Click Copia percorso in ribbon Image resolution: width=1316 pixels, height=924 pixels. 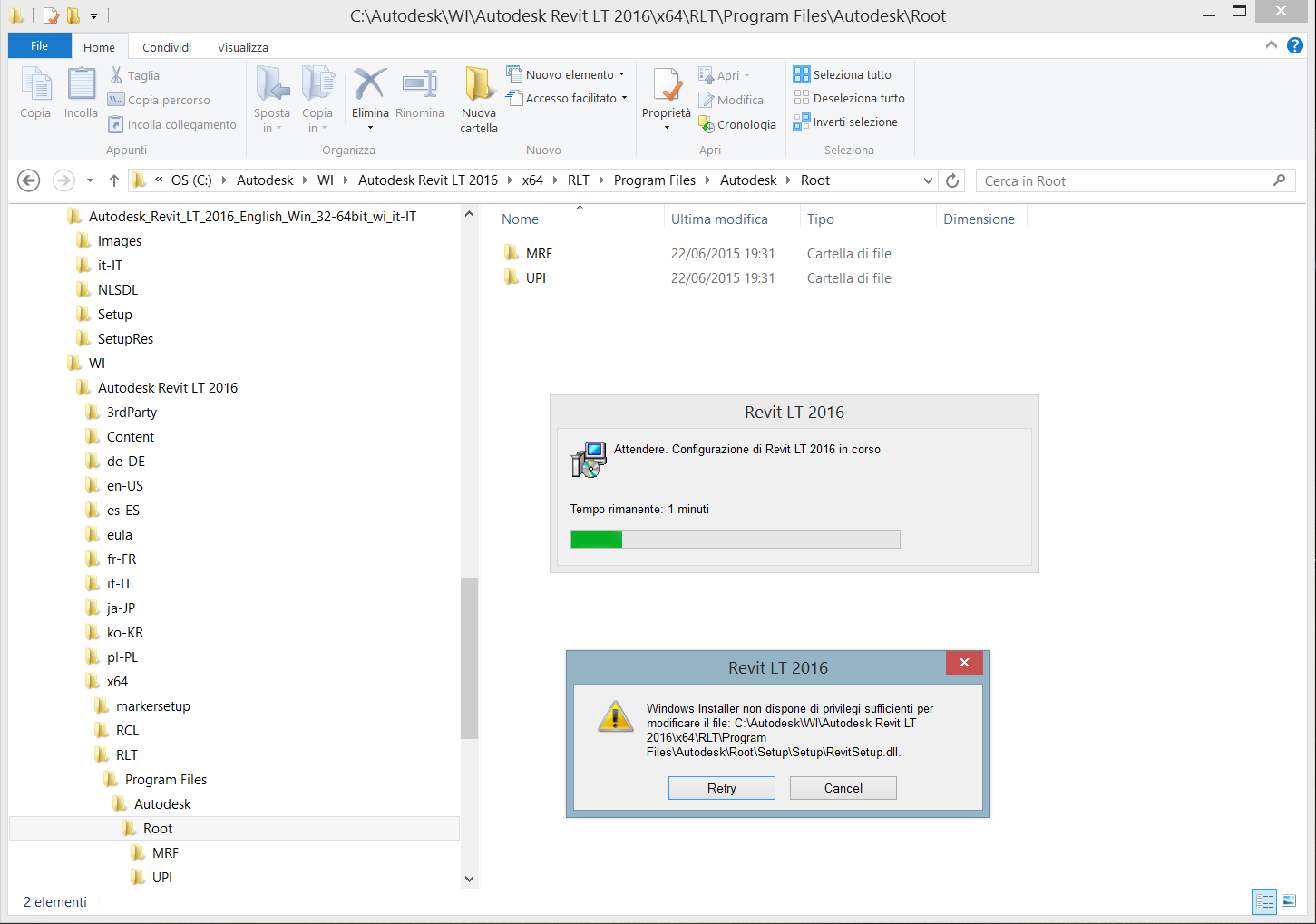click(159, 100)
